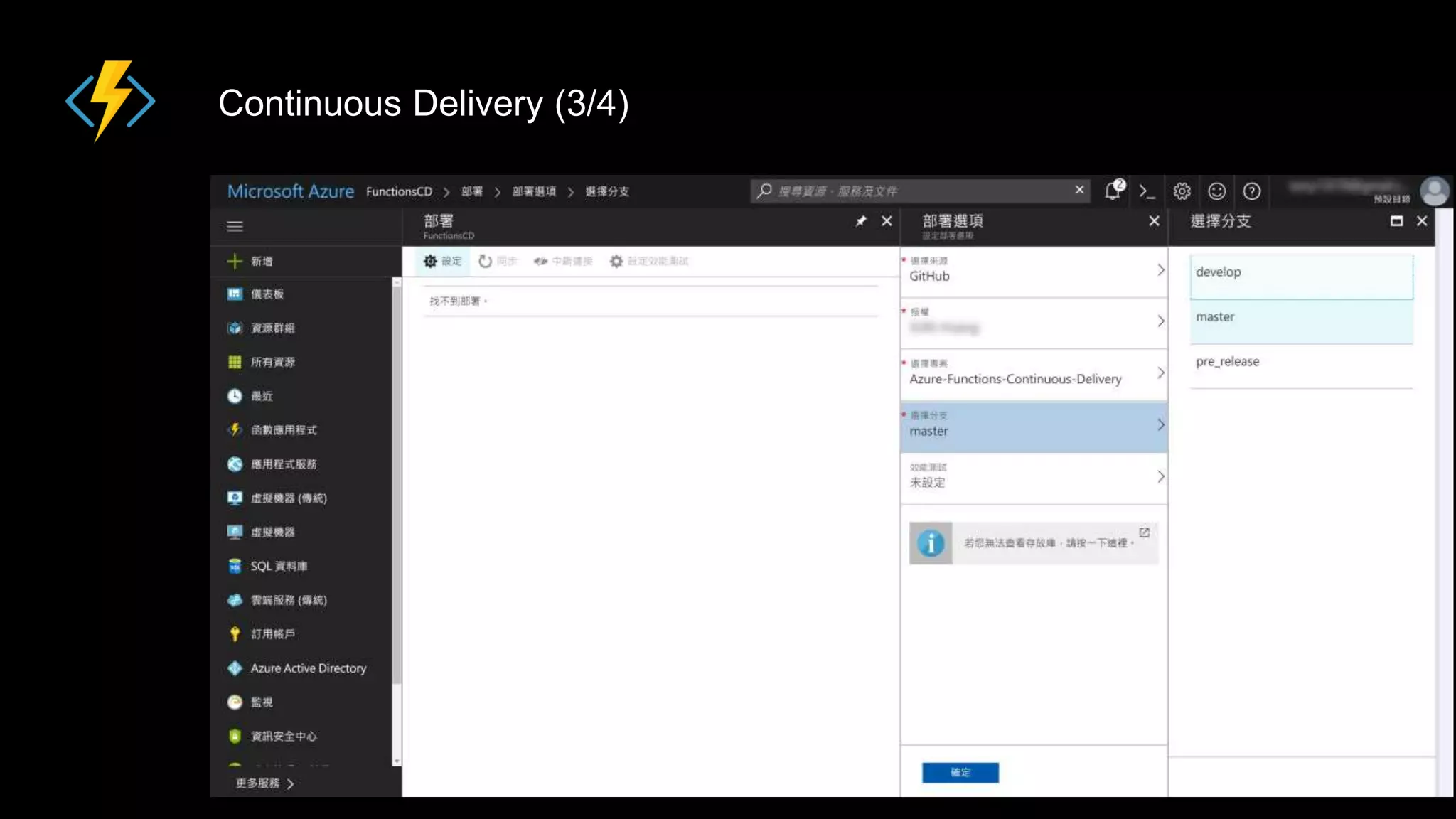Expand the 效能測試 未設定 option
1456x819 pixels.
tap(1034, 477)
